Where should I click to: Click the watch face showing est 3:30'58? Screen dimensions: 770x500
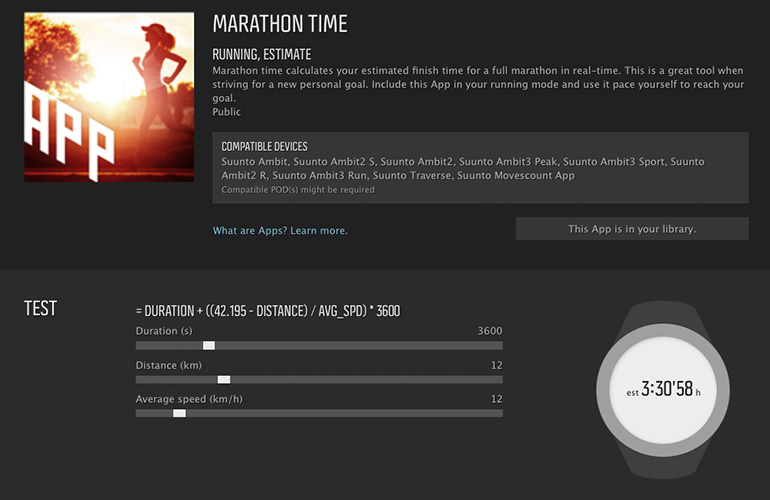click(663, 390)
